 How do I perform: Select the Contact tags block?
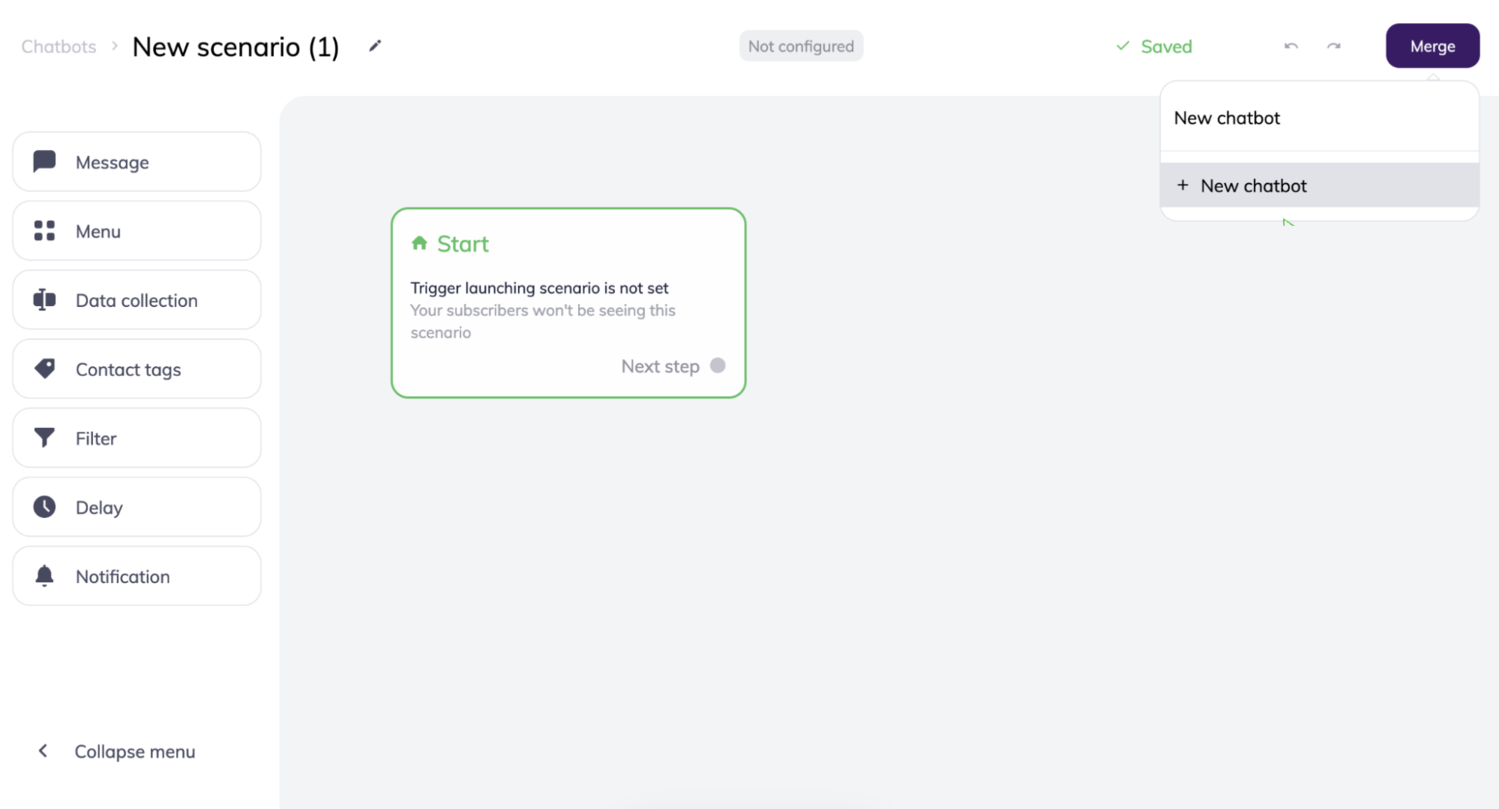click(43, 368)
